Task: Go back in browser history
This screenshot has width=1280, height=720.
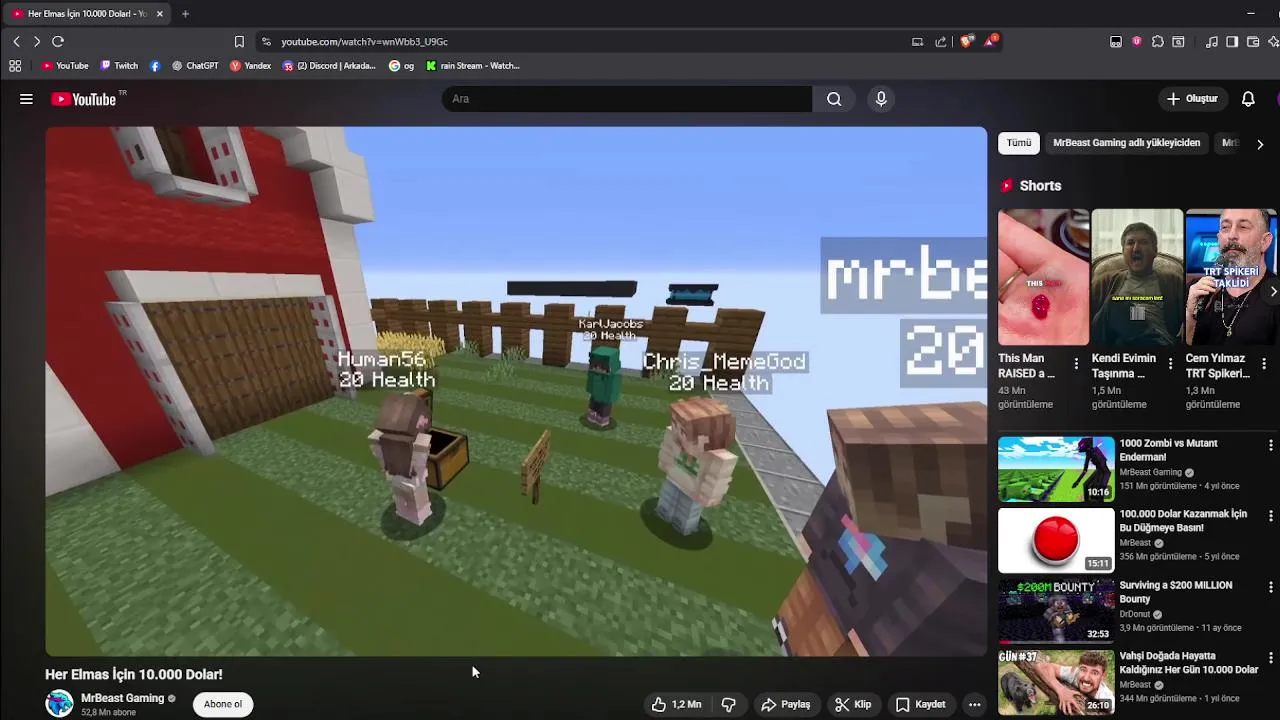Action: 16,41
